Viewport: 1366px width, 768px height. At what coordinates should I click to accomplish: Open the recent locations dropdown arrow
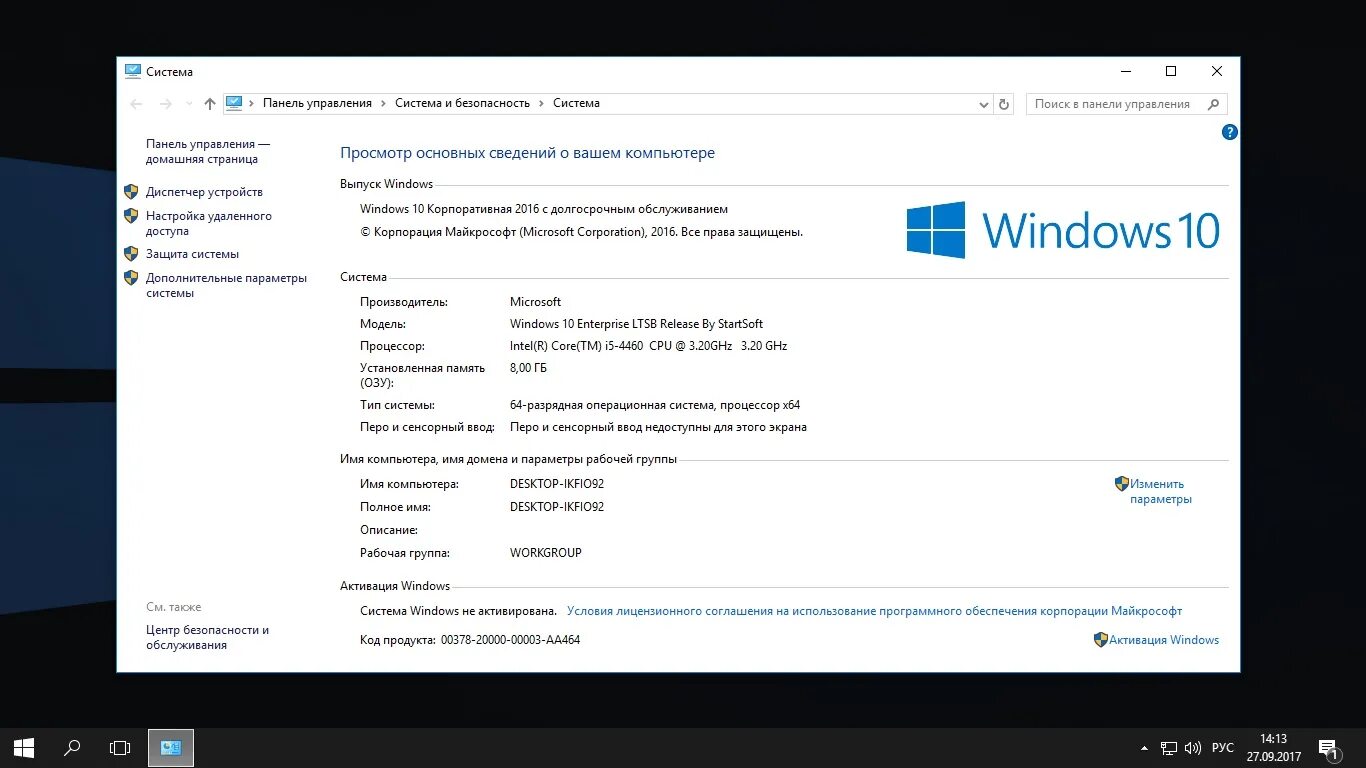coord(189,104)
